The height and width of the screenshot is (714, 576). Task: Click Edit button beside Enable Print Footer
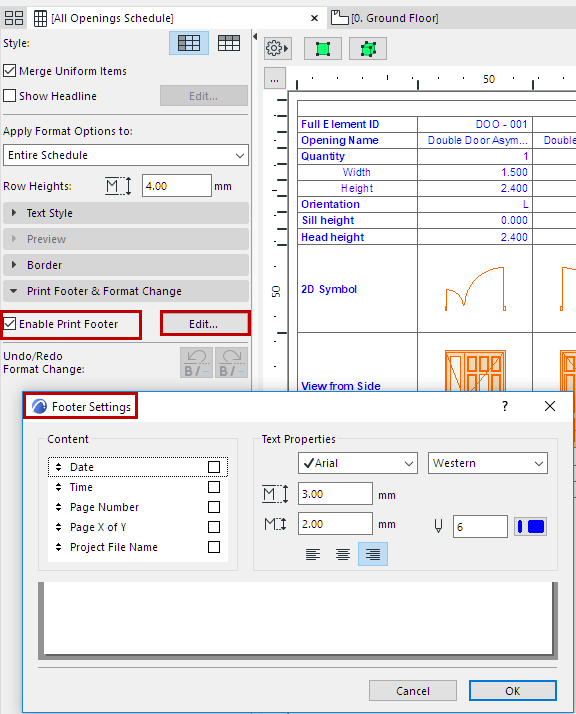click(204, 324)
